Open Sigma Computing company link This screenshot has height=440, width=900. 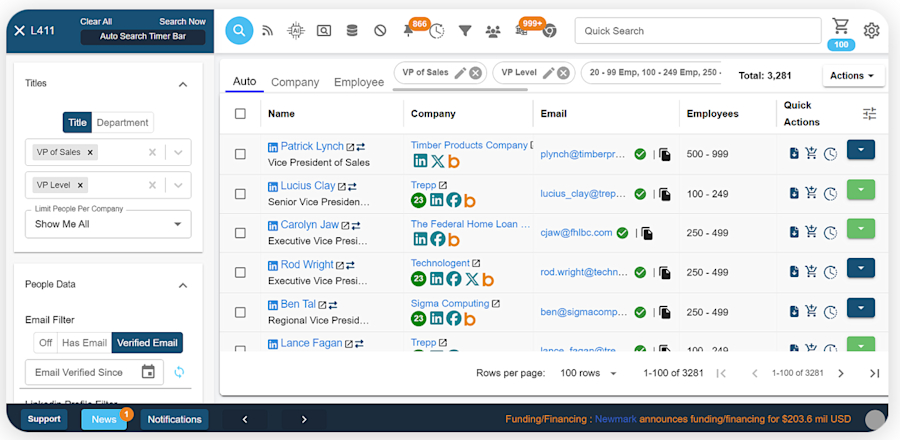point(450,303)
